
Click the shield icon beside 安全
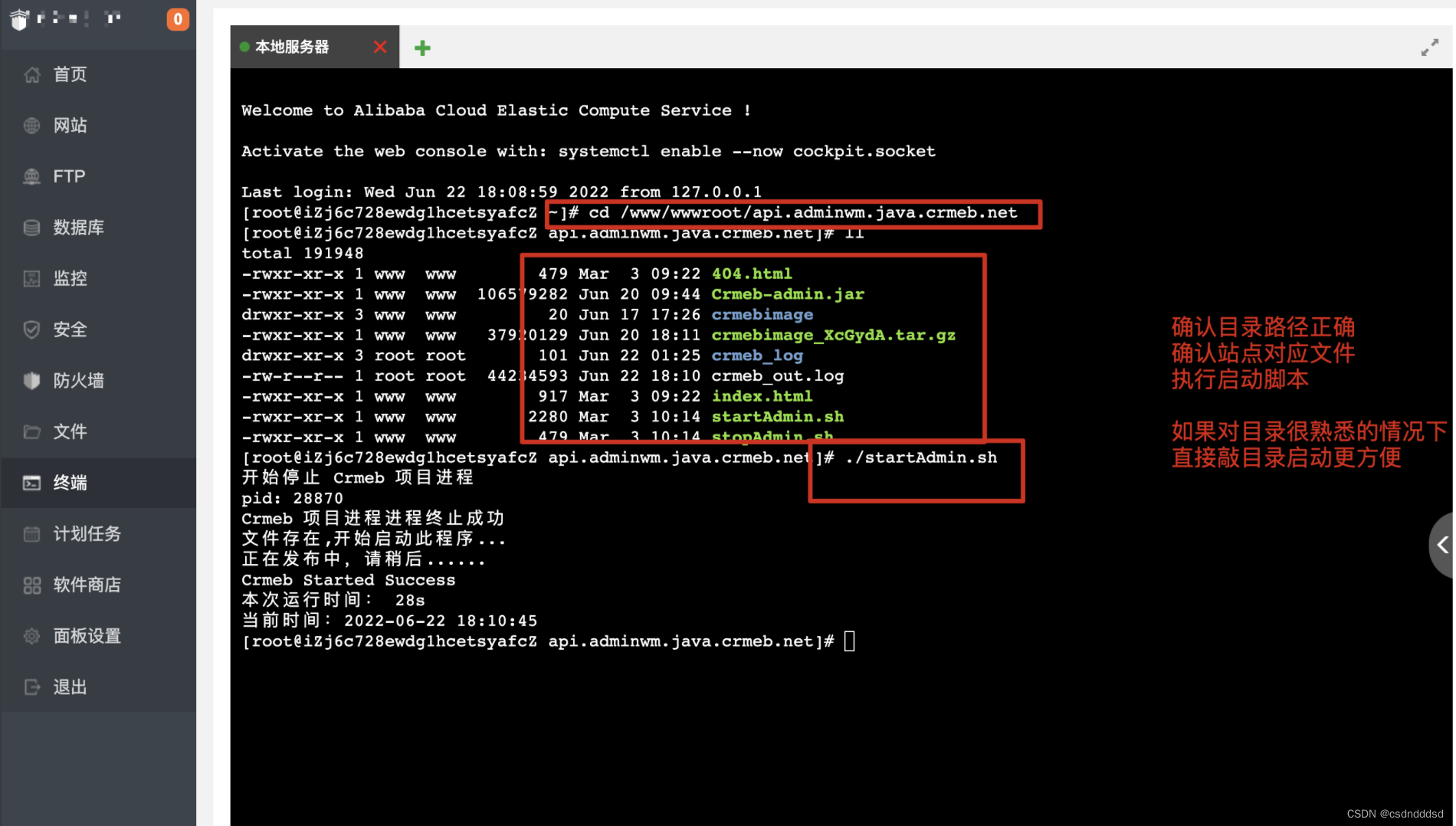click(31, 329)
